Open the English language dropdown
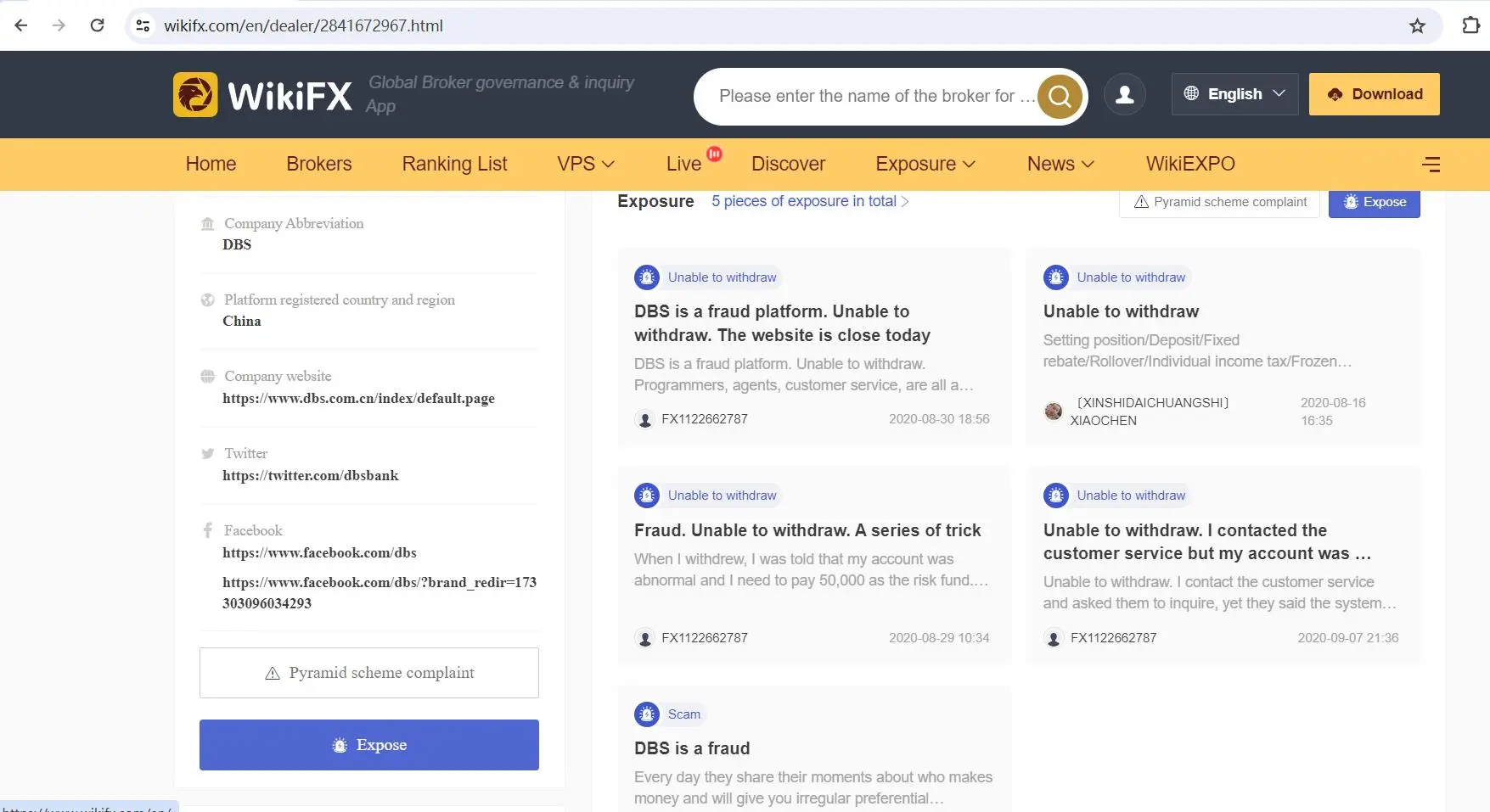Image resolution: width=1490 pixels, height=812 pixels. pos(1234,94)
